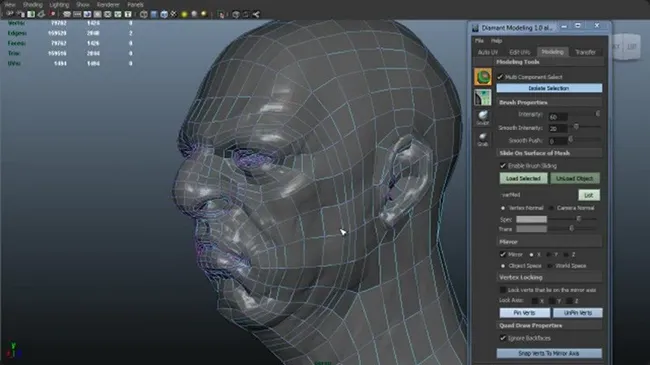Toggle Enable Brush Sliding checkbox
This screenshot has width=650, height=365.
tap(503, 165)
